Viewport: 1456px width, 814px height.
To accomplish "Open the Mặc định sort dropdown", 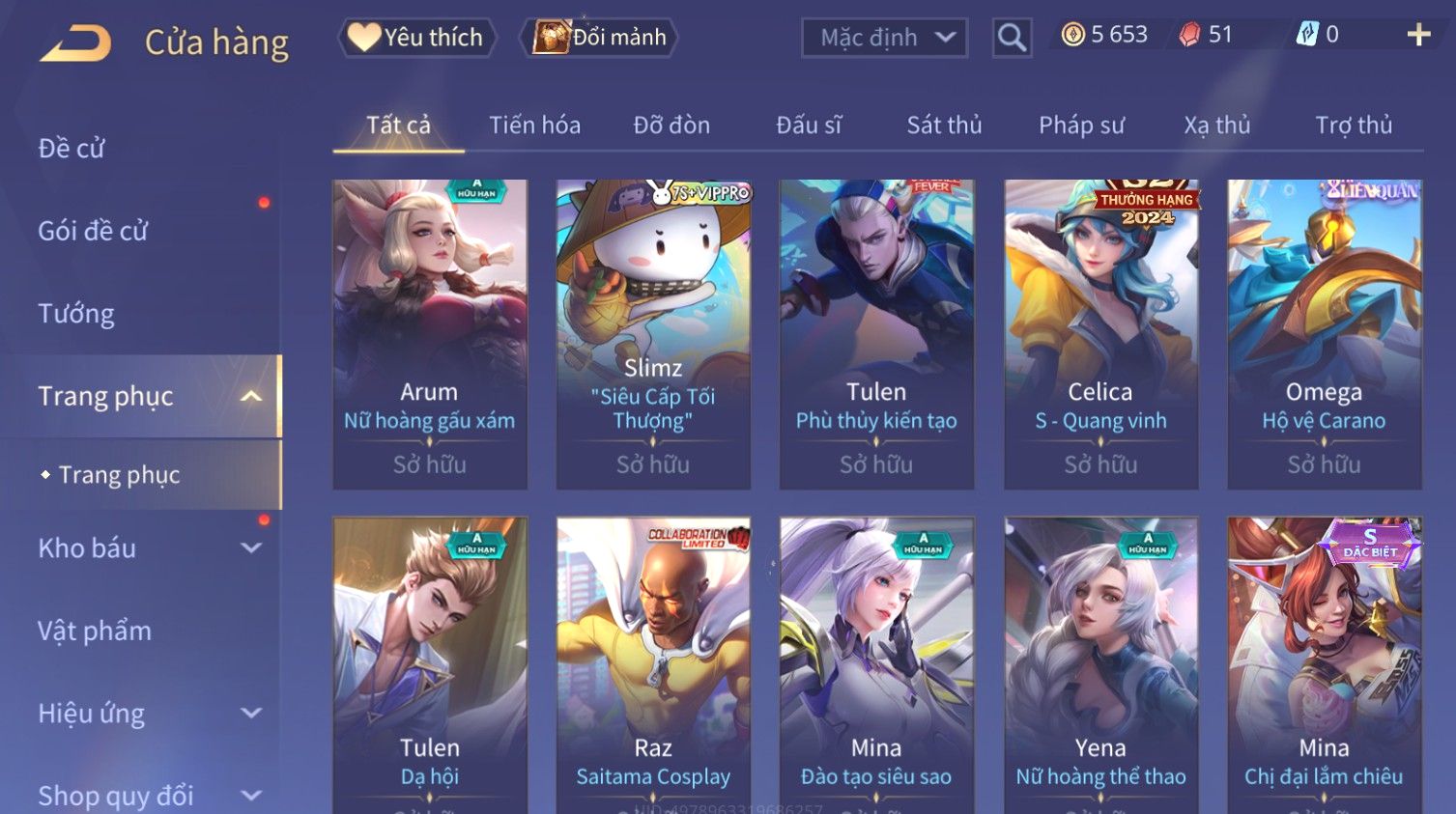I will pyautogui.click(x=884, y=38).
